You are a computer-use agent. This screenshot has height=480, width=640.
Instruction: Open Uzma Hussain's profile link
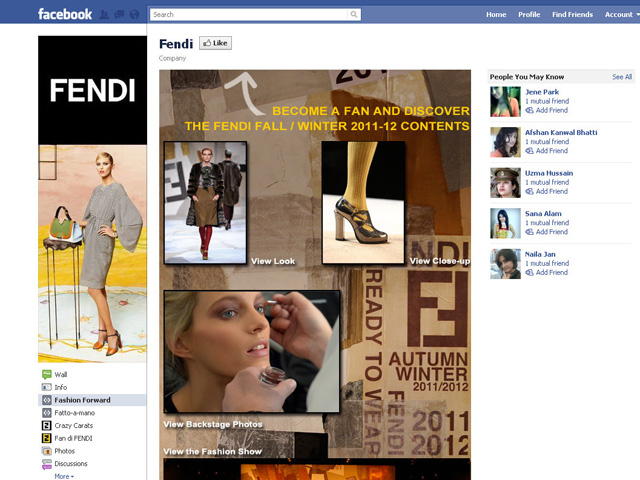(549, 173)
